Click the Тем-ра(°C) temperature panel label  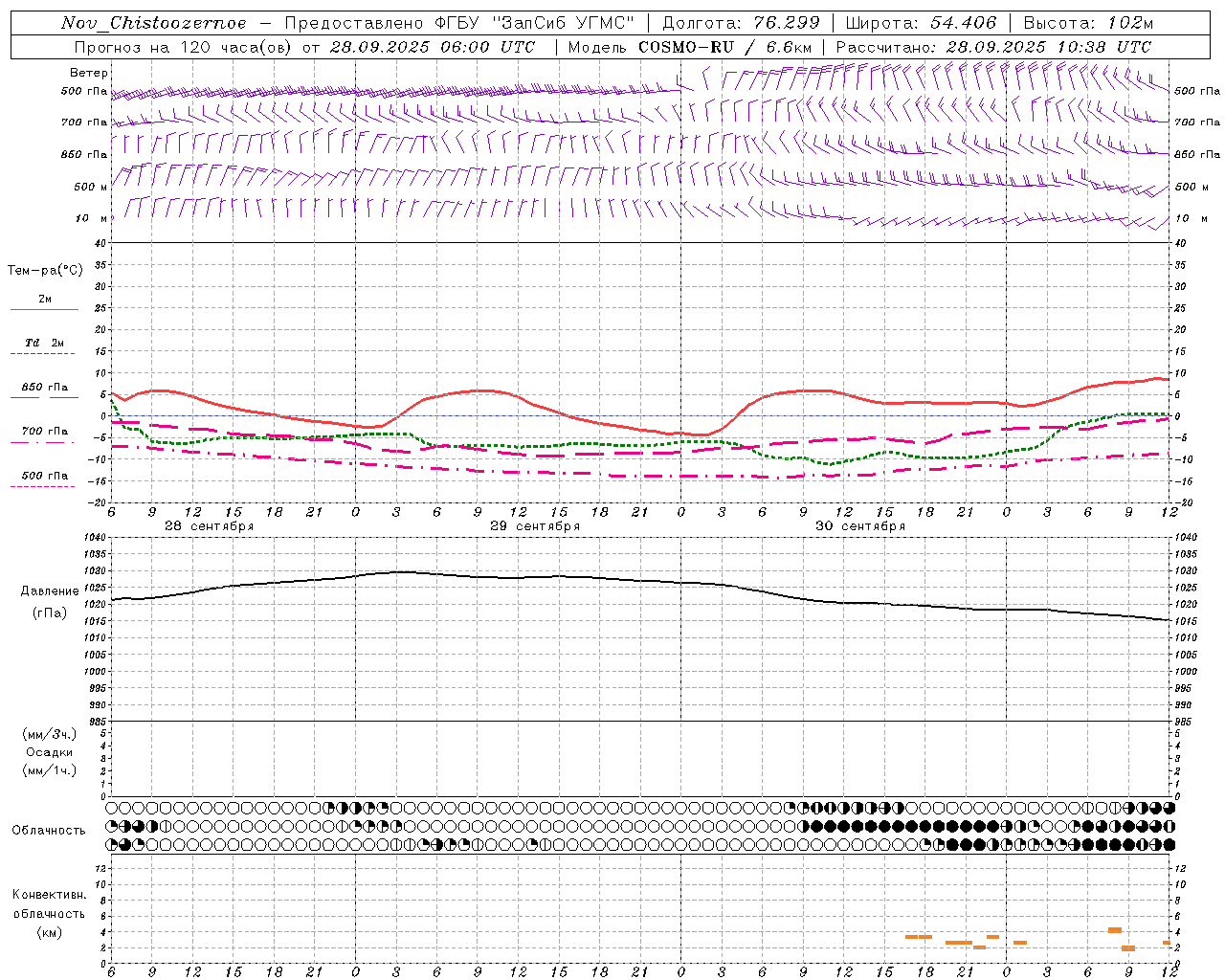coord(45,271)
